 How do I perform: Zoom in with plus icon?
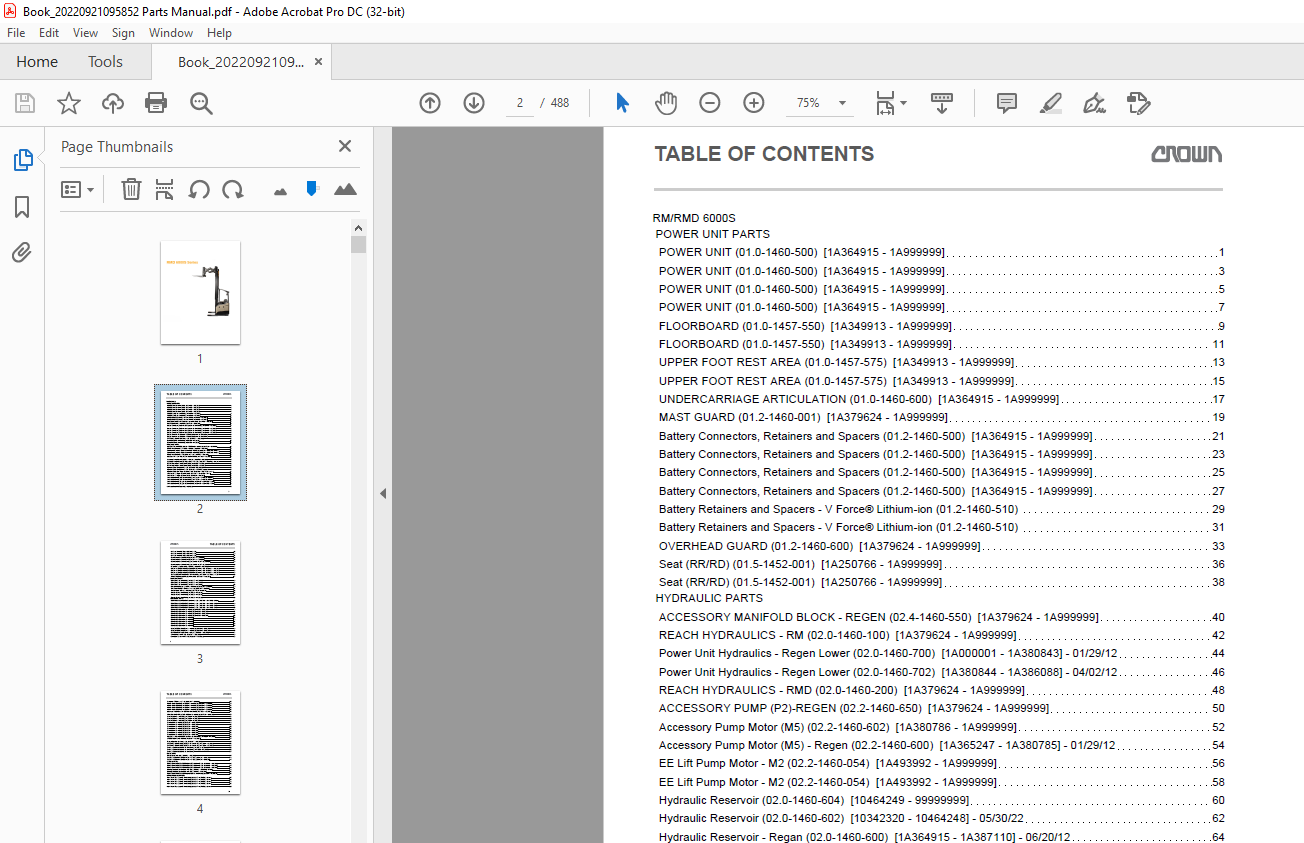(754, 103)
